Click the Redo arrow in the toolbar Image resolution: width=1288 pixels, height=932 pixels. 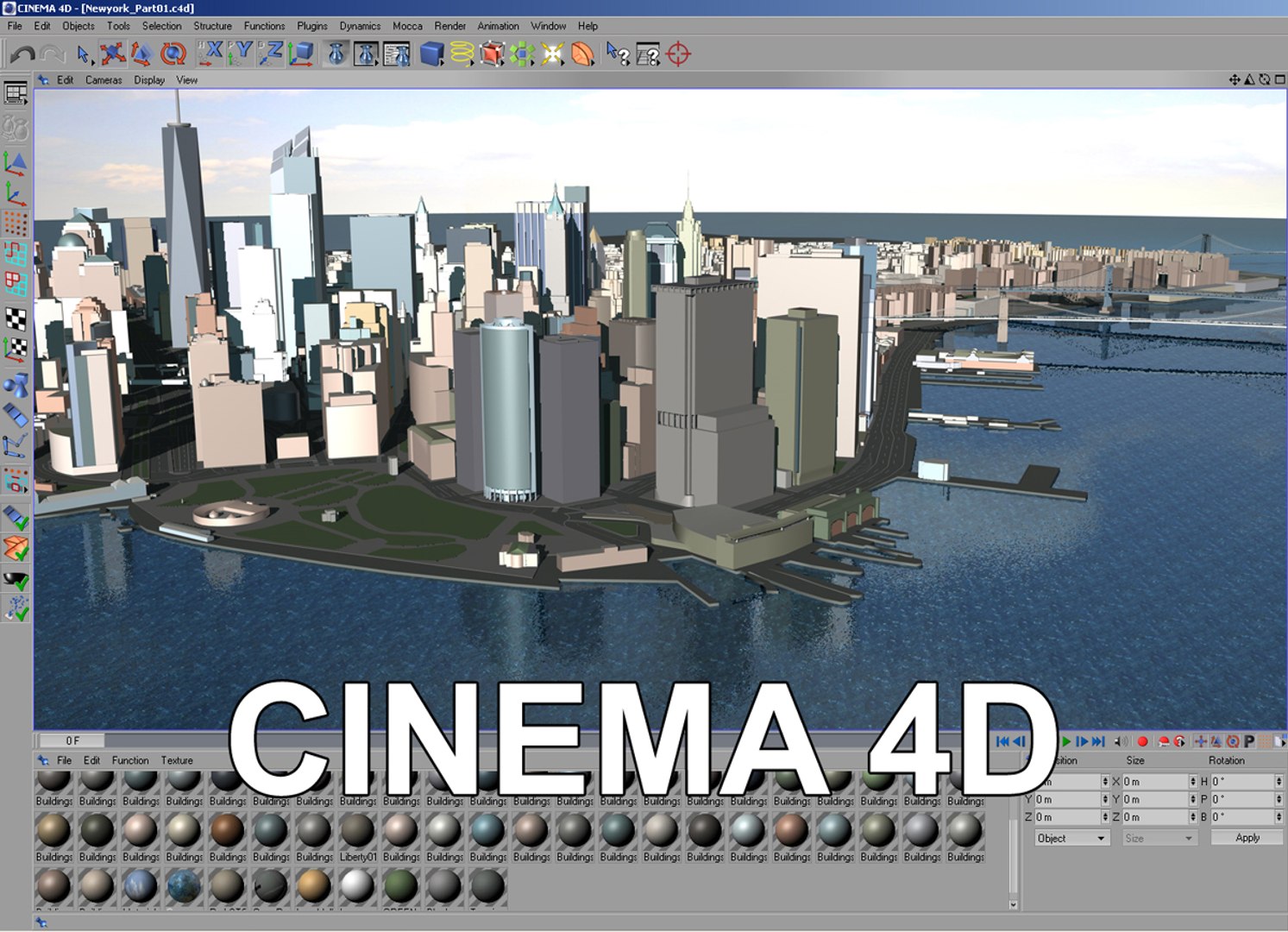coord(53,54)
